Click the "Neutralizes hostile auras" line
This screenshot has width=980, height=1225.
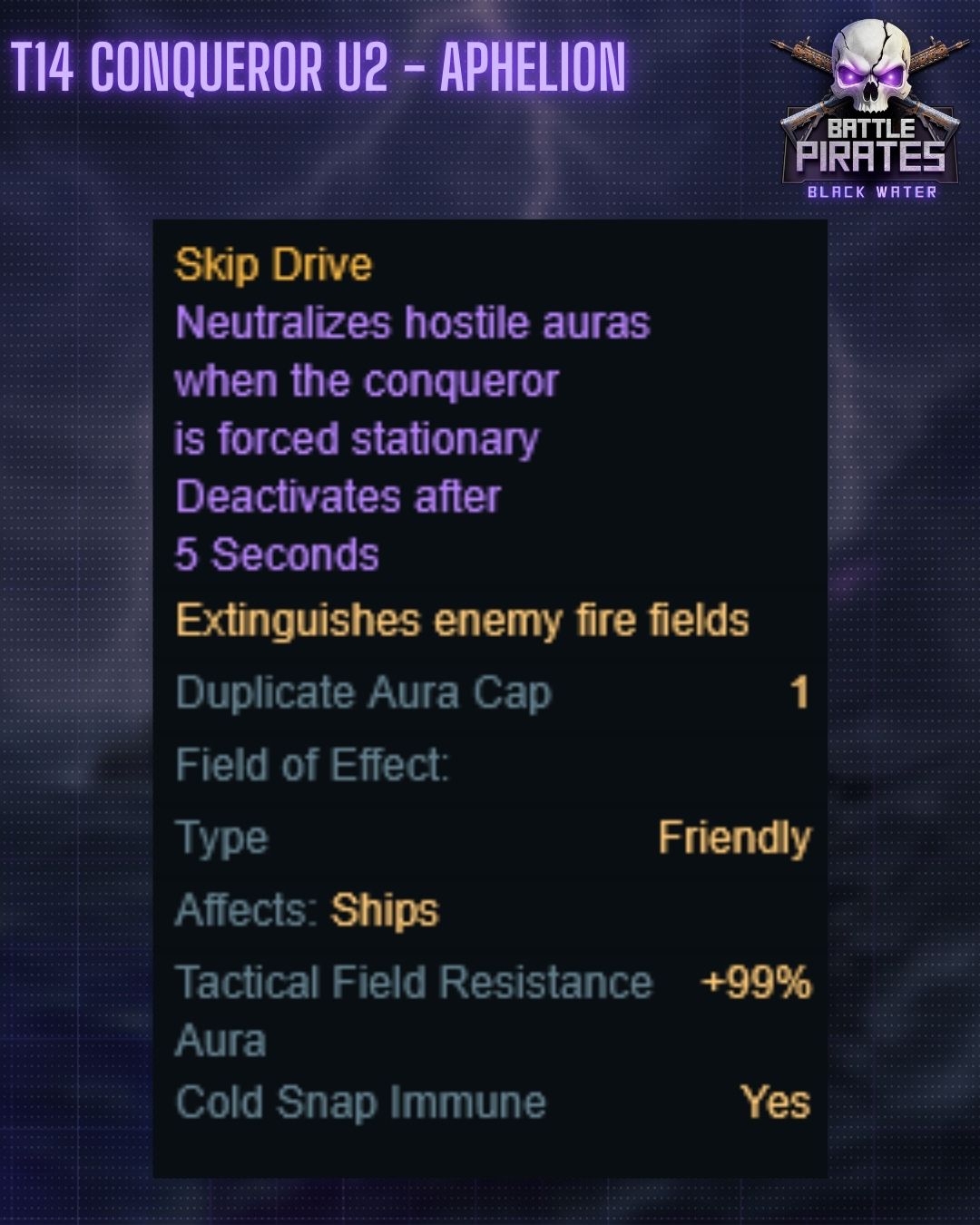pyautogui.click(x=412, y=323)
